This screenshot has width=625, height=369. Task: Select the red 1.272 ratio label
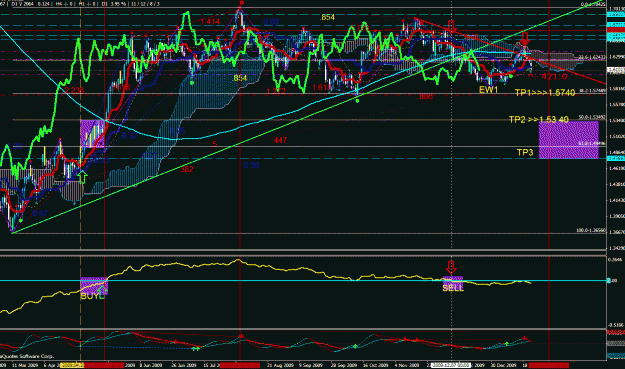point(276,91)
